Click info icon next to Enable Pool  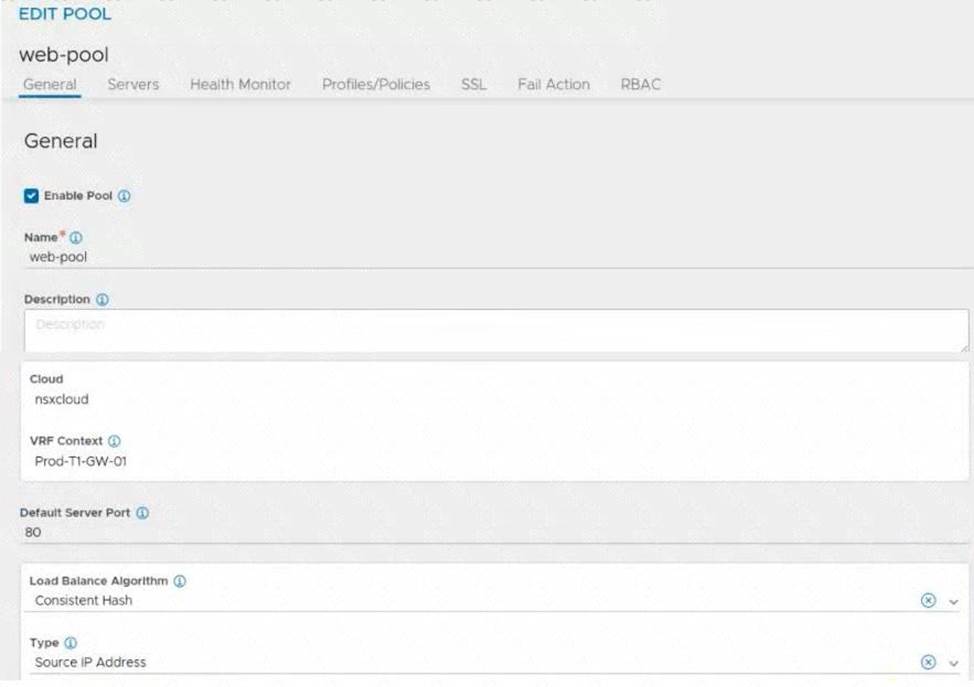(x=125, y=196)
